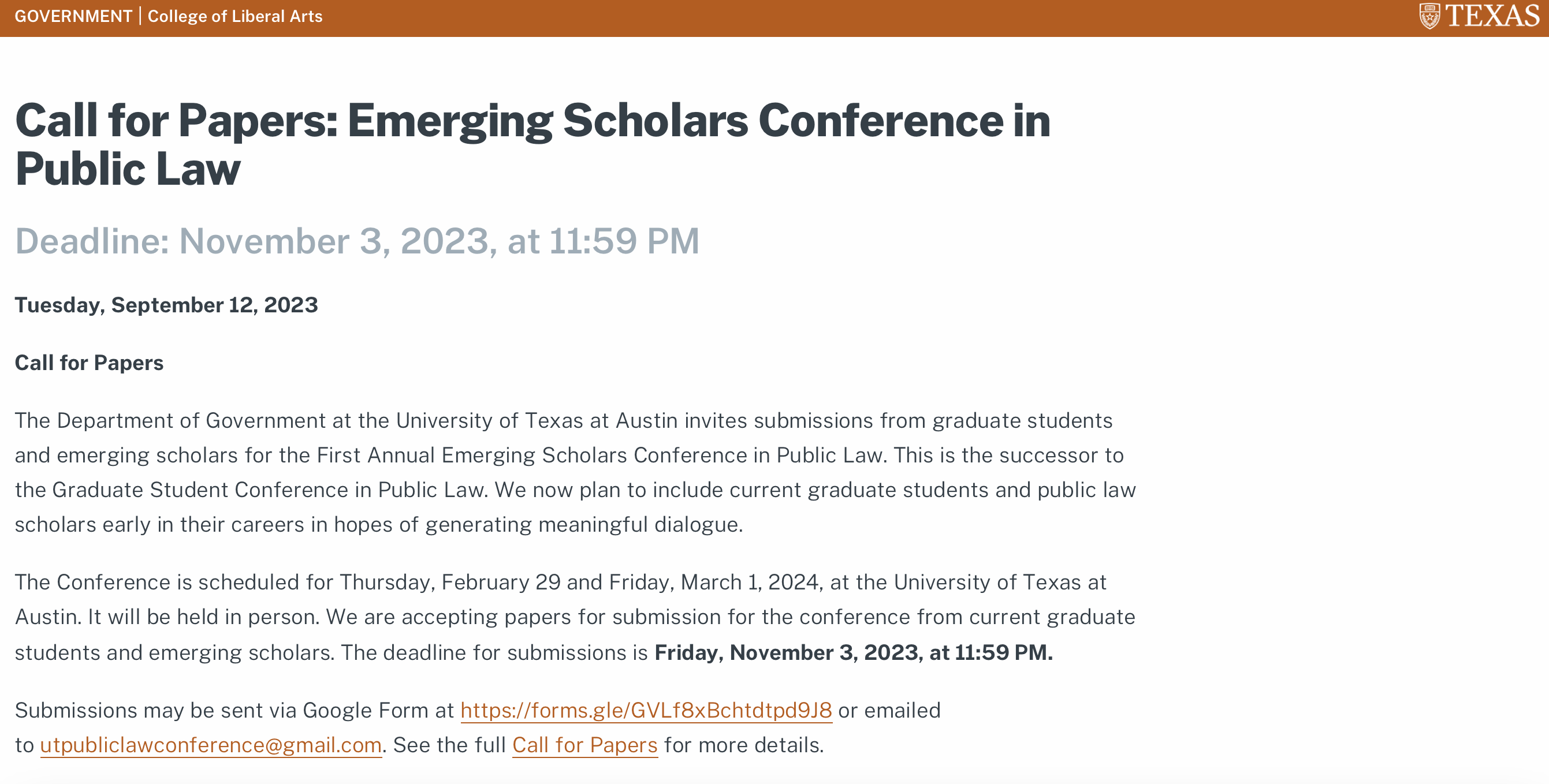Open the GOVERNMENT department link
1549x784 pixels.
73,16
